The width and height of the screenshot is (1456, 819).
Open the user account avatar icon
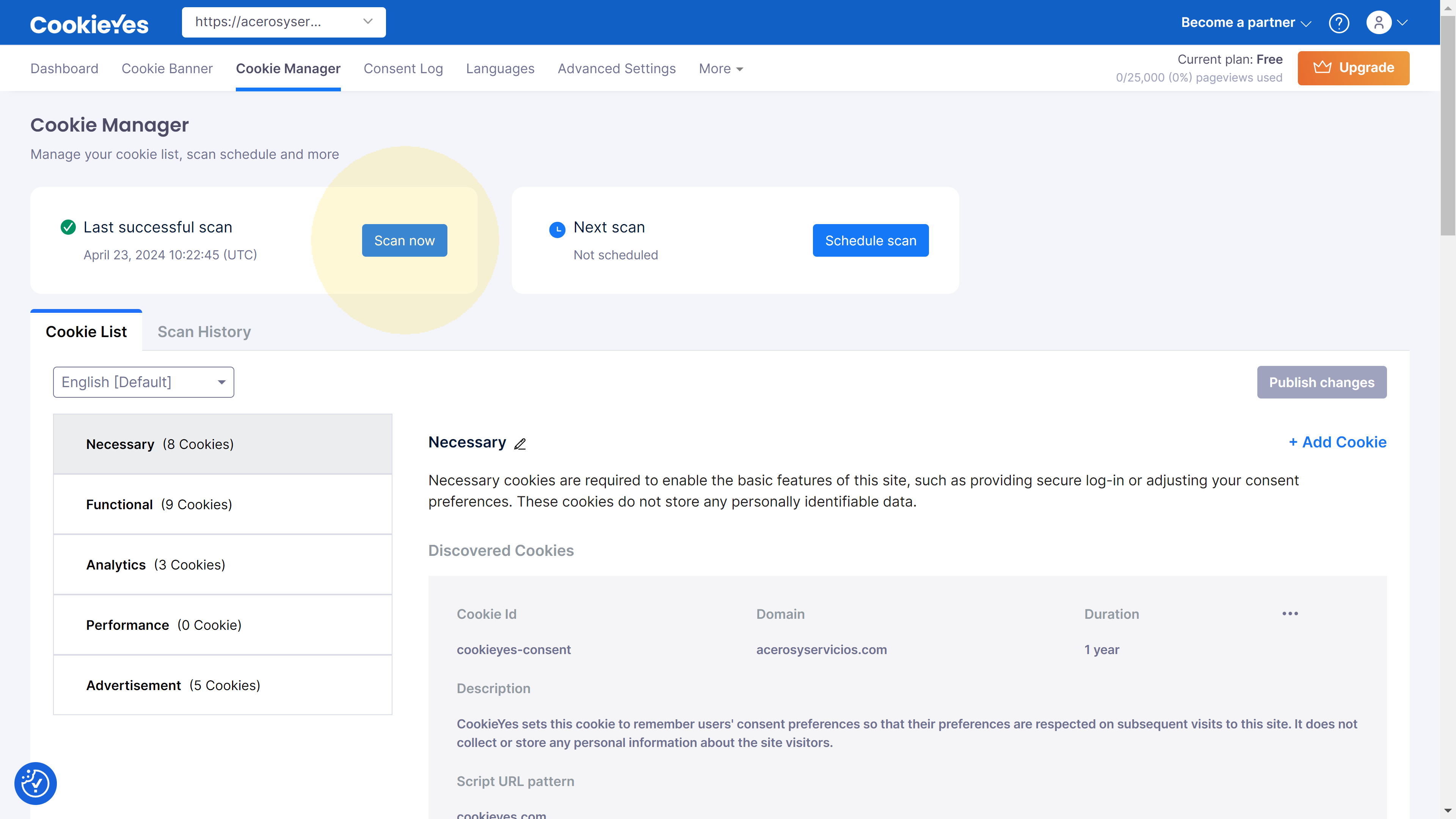(x=1379, y=23)
